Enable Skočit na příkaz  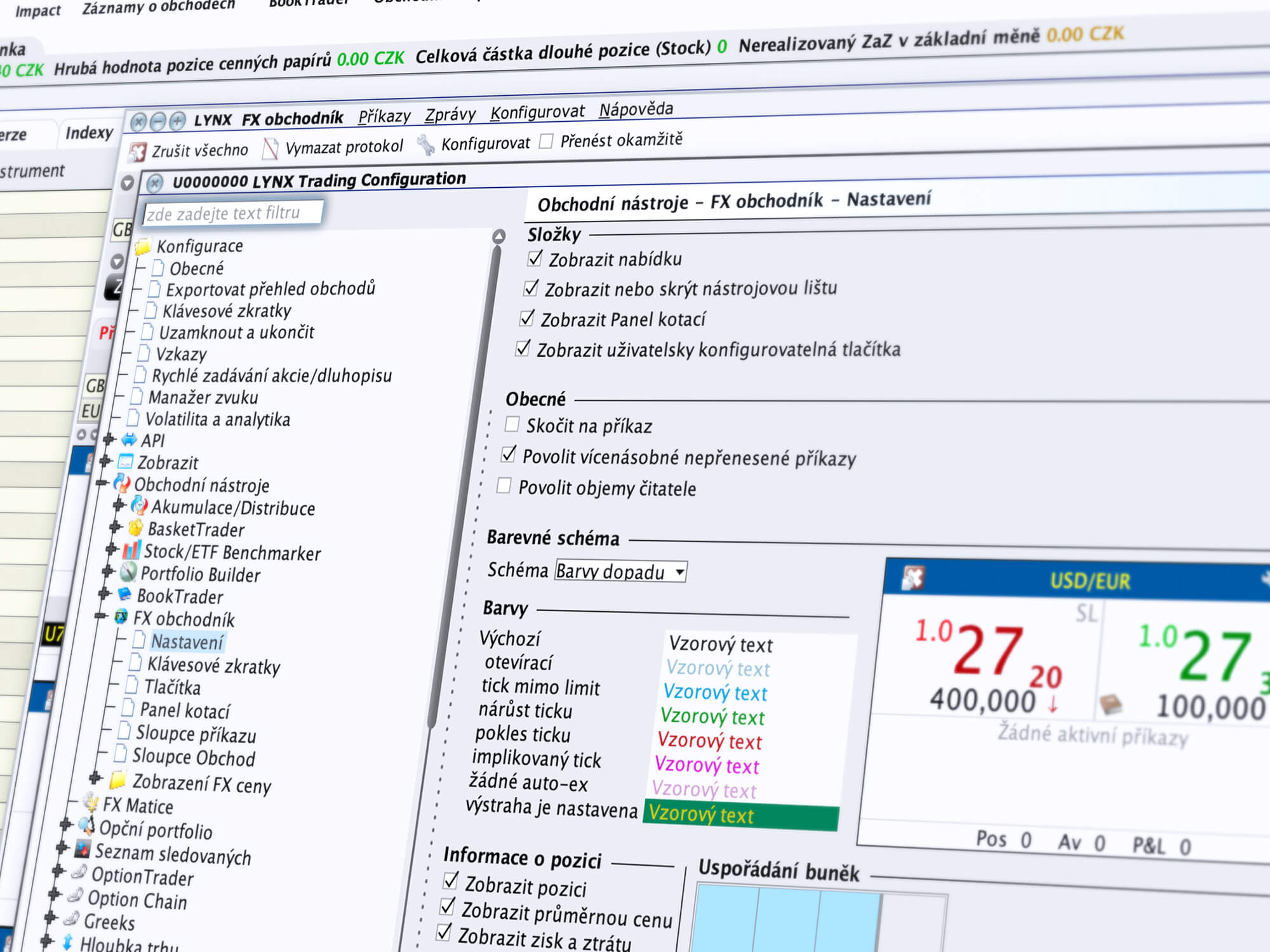point(512,424)
